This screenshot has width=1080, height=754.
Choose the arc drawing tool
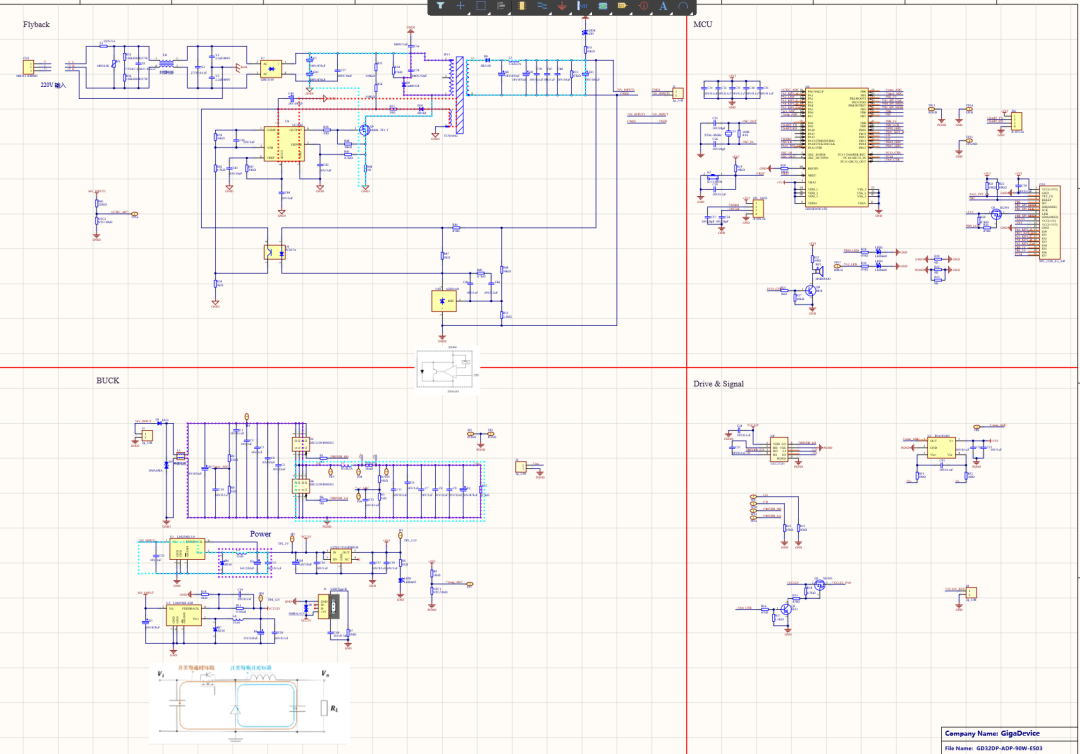pyautogui.click(x=683, y=6)
